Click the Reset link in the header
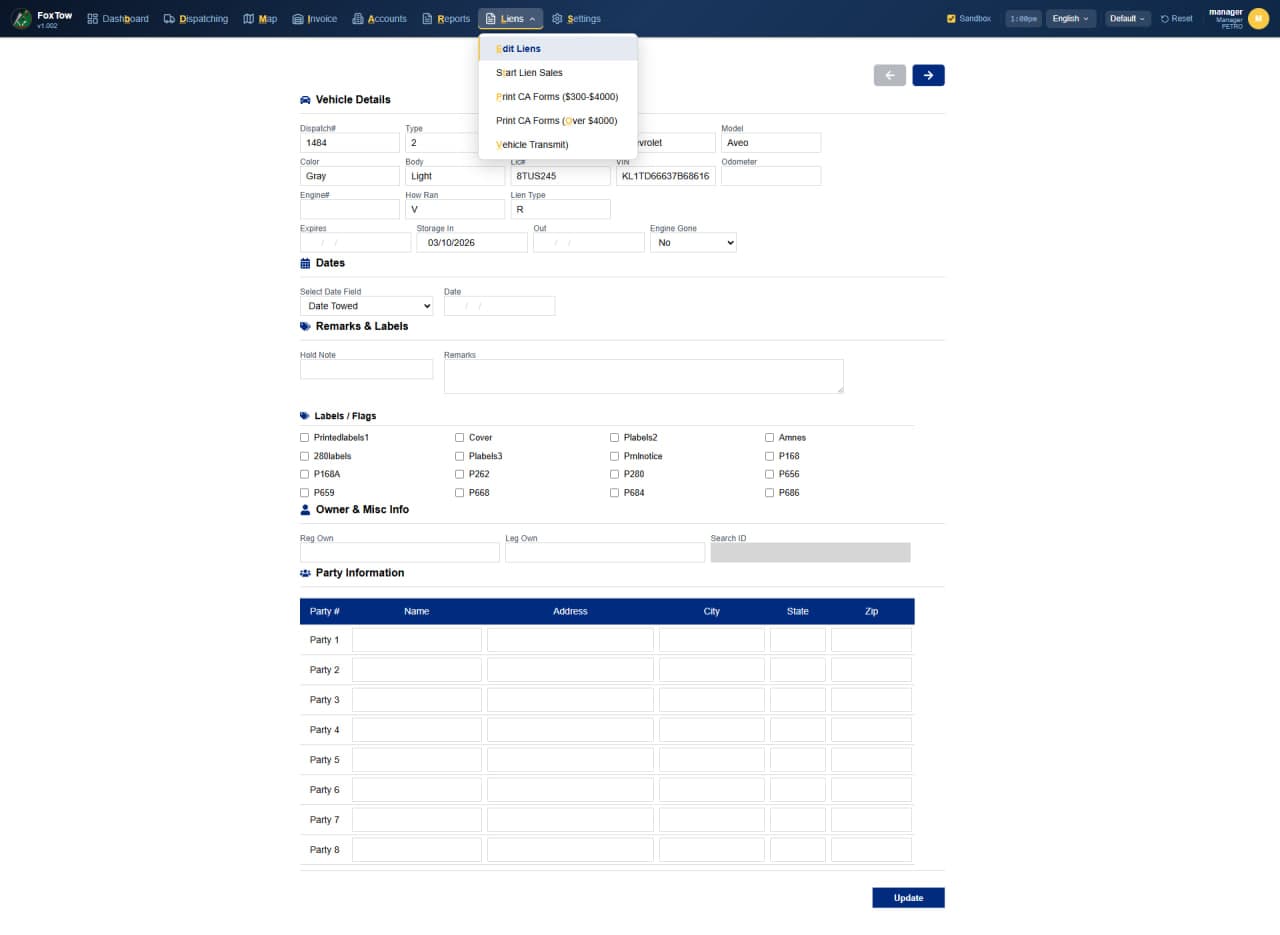This screenshot has height=935, width=1280. (x=1176, y=18)
